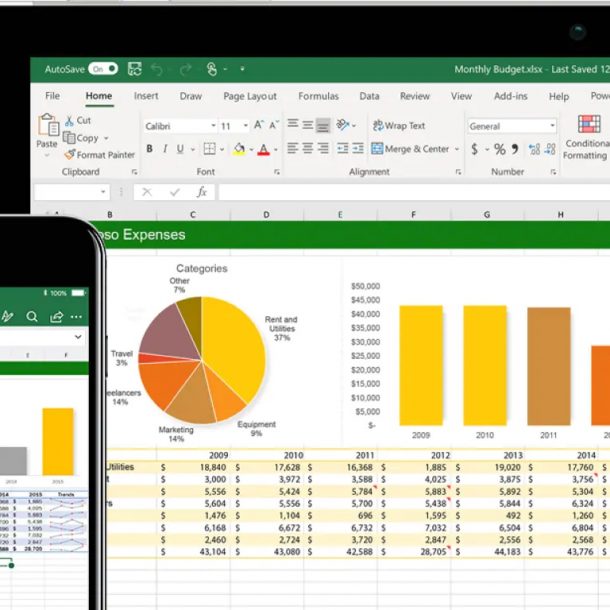Toggle Bold formatting
The image size is (610, 610).
click(x=149, y=149)
